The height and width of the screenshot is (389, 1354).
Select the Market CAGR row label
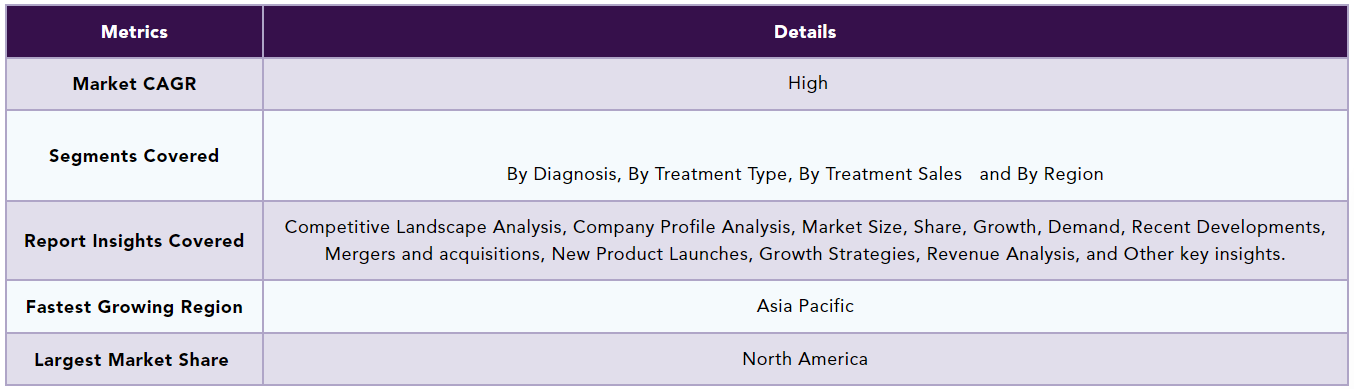tap(134, 84)
